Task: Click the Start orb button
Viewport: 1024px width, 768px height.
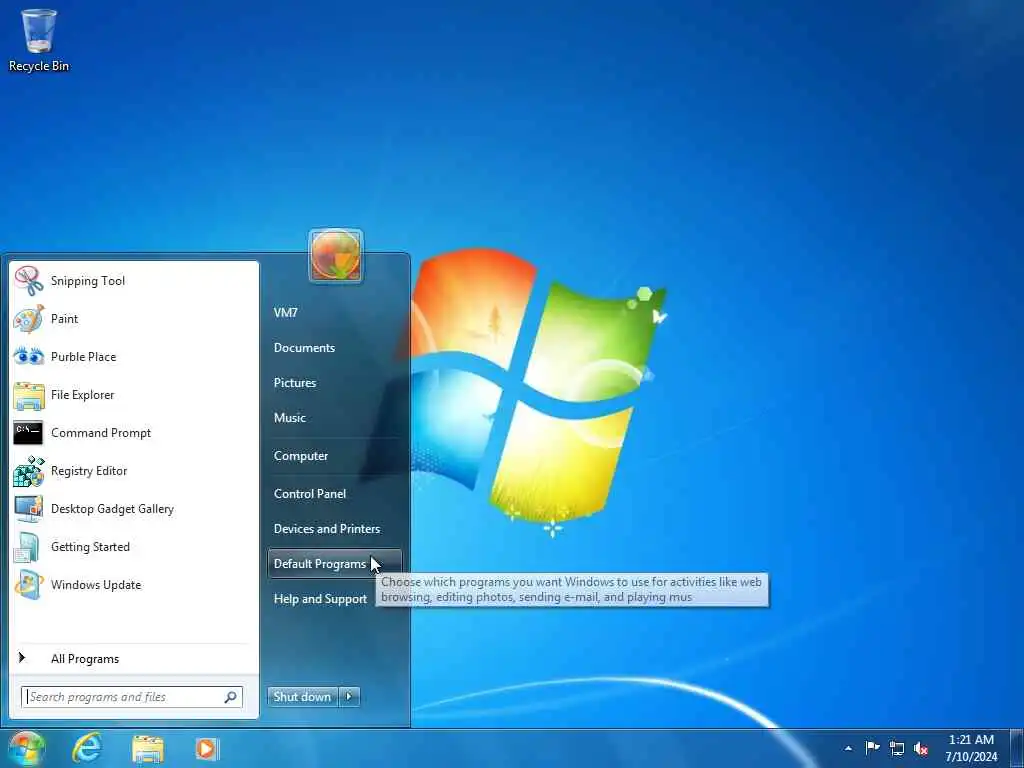Action: point(26,748)
